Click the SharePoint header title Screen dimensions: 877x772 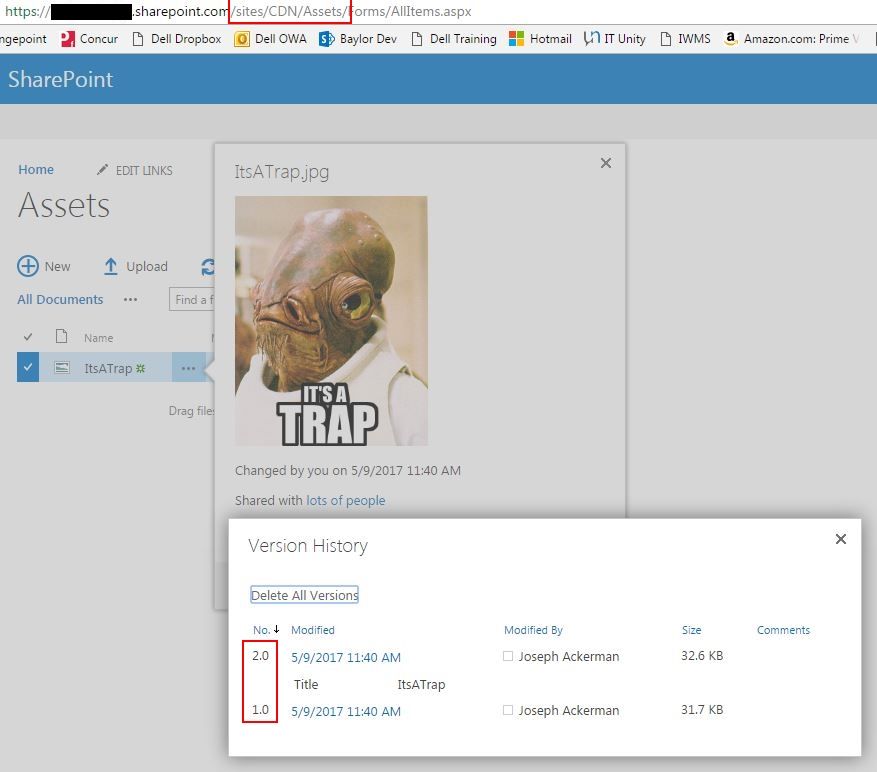[x=60, y=79]
